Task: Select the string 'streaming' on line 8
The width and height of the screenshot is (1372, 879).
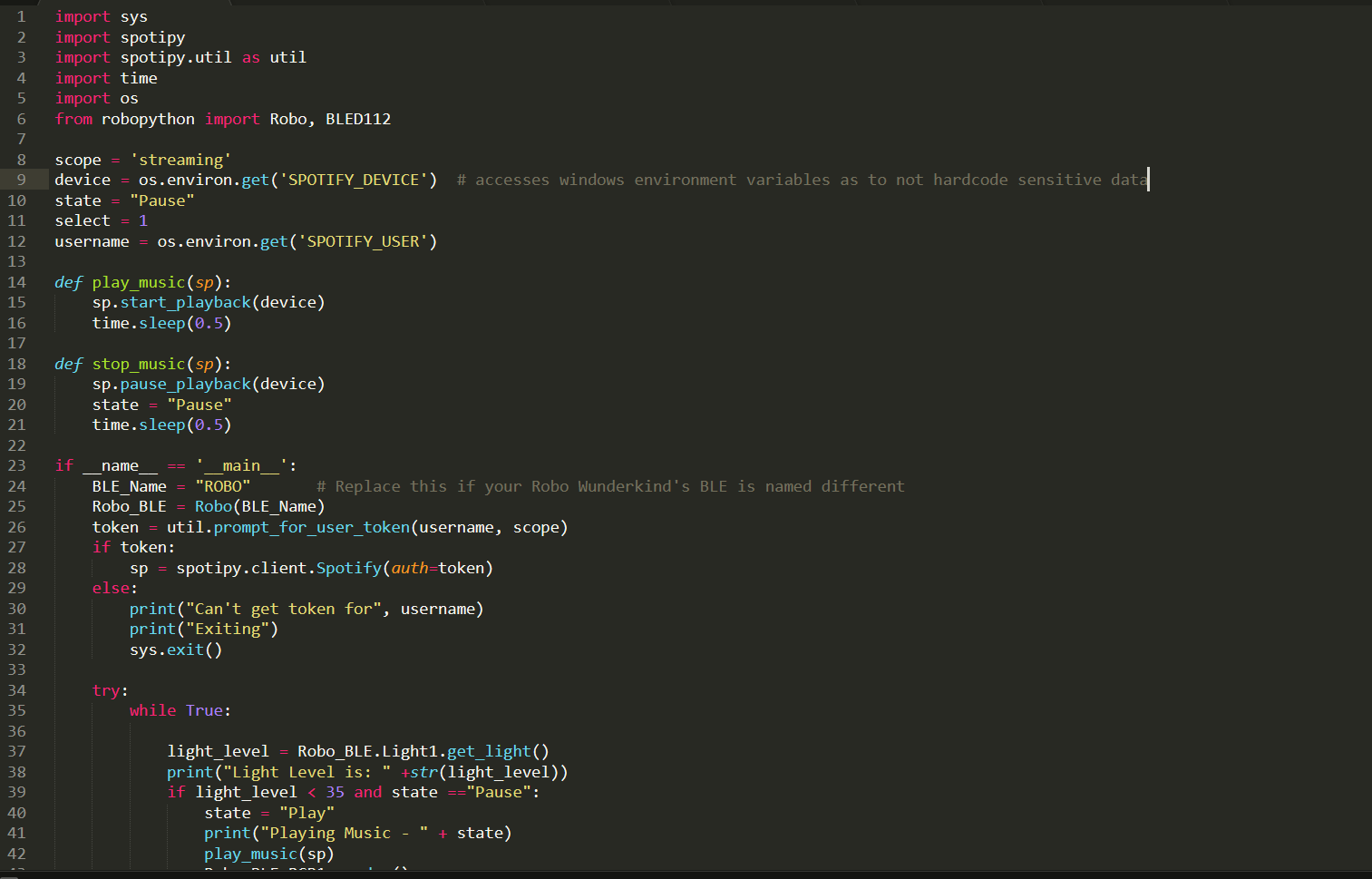Action: click(x=180, y=159)
